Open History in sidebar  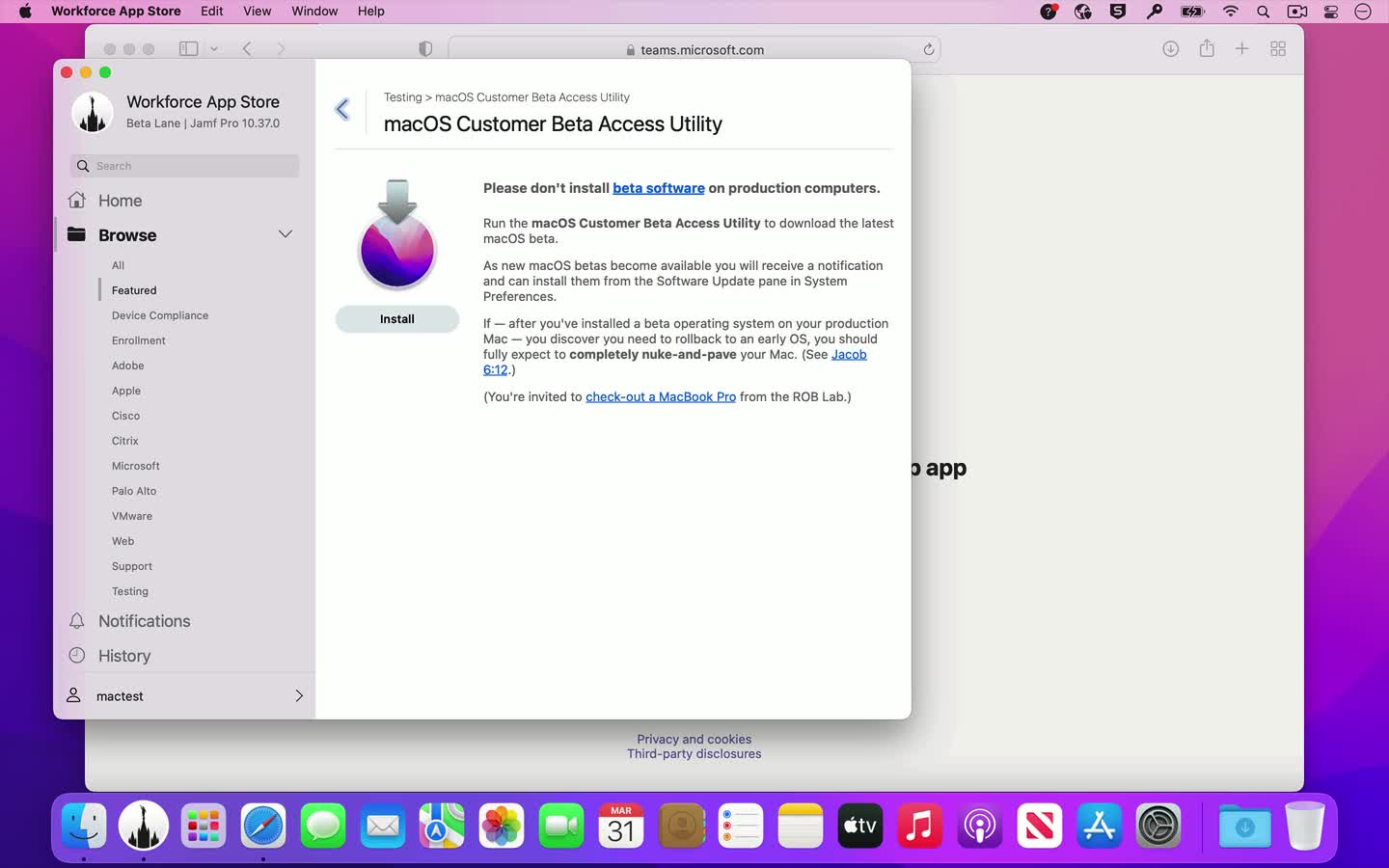[x=124, y=656]
